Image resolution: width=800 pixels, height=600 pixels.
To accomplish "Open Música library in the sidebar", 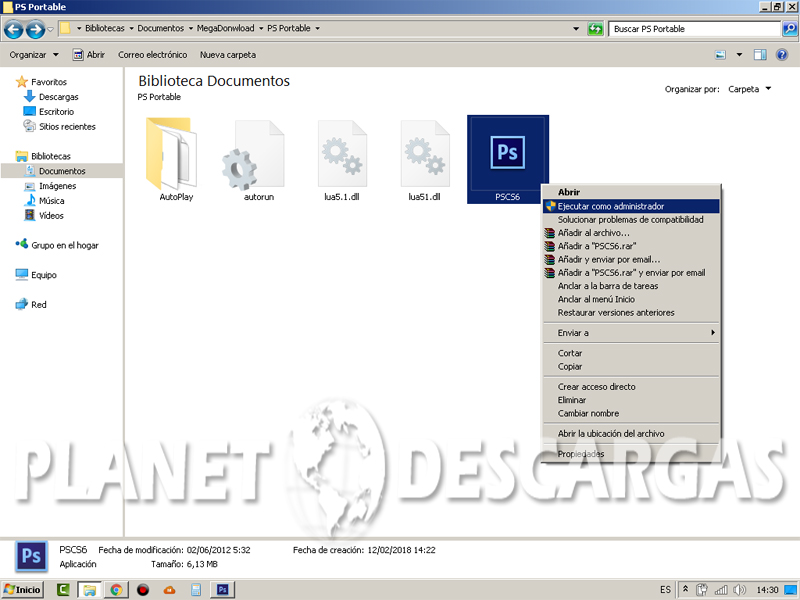I will (51, 201).
